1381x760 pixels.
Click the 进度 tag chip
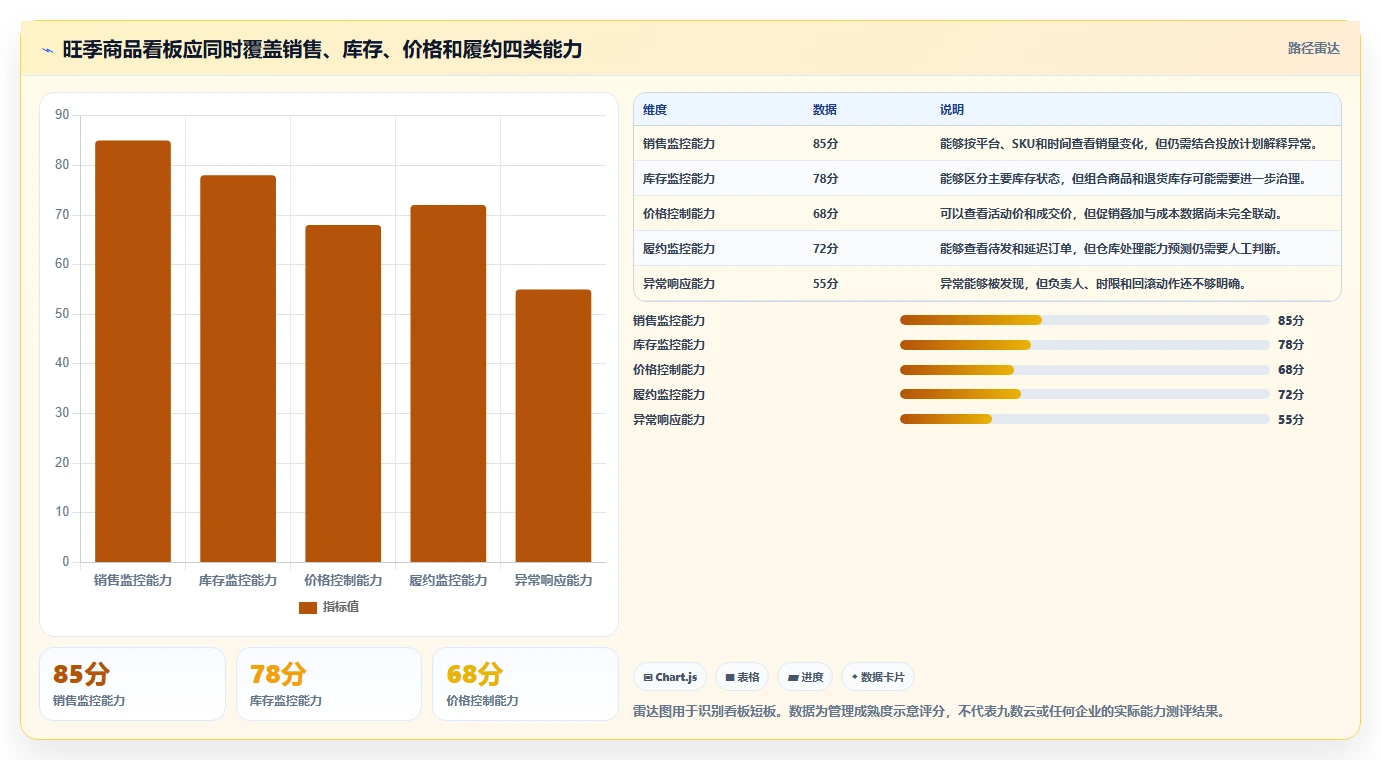coord(805,677)
